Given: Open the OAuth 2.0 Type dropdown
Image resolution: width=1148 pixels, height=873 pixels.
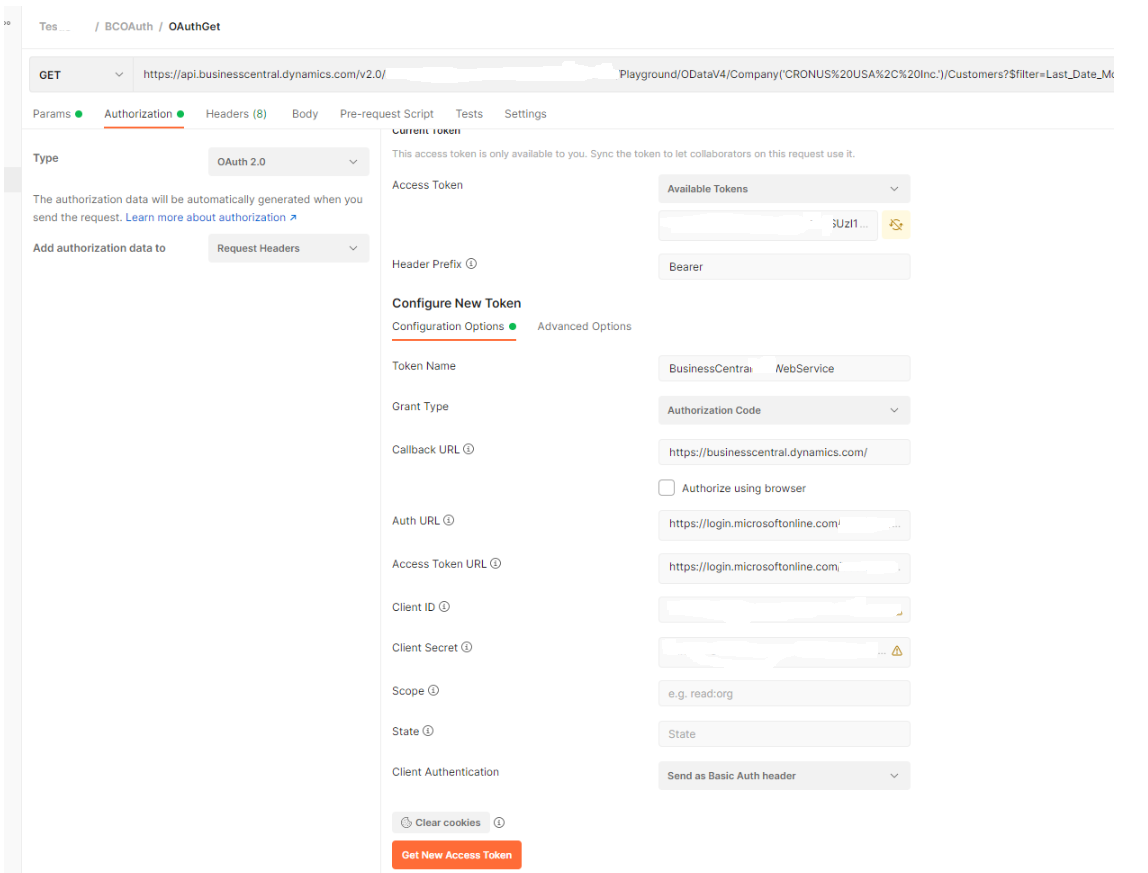Looking at the screenshot, I should coord(288,162).
